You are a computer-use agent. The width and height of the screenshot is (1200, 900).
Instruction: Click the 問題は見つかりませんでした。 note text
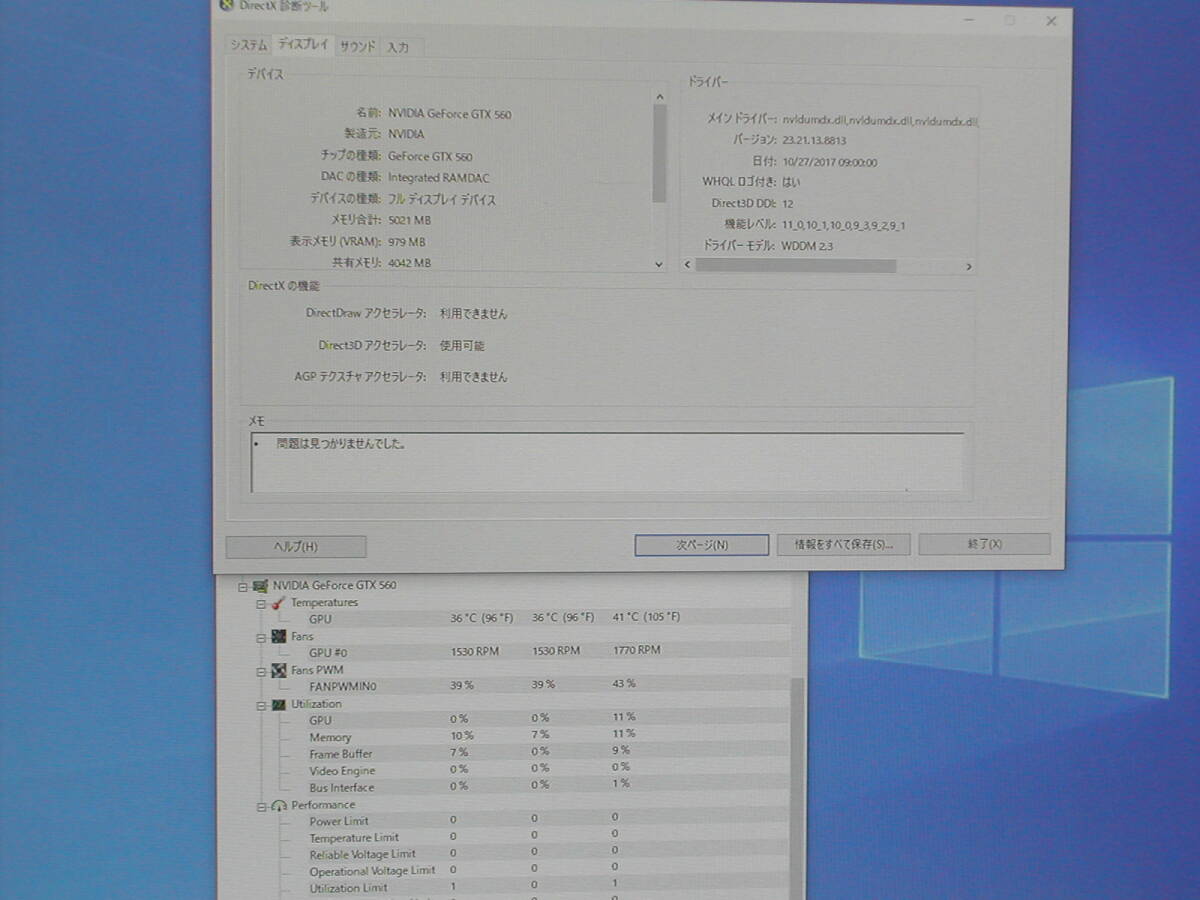click(x=341, y=443)
